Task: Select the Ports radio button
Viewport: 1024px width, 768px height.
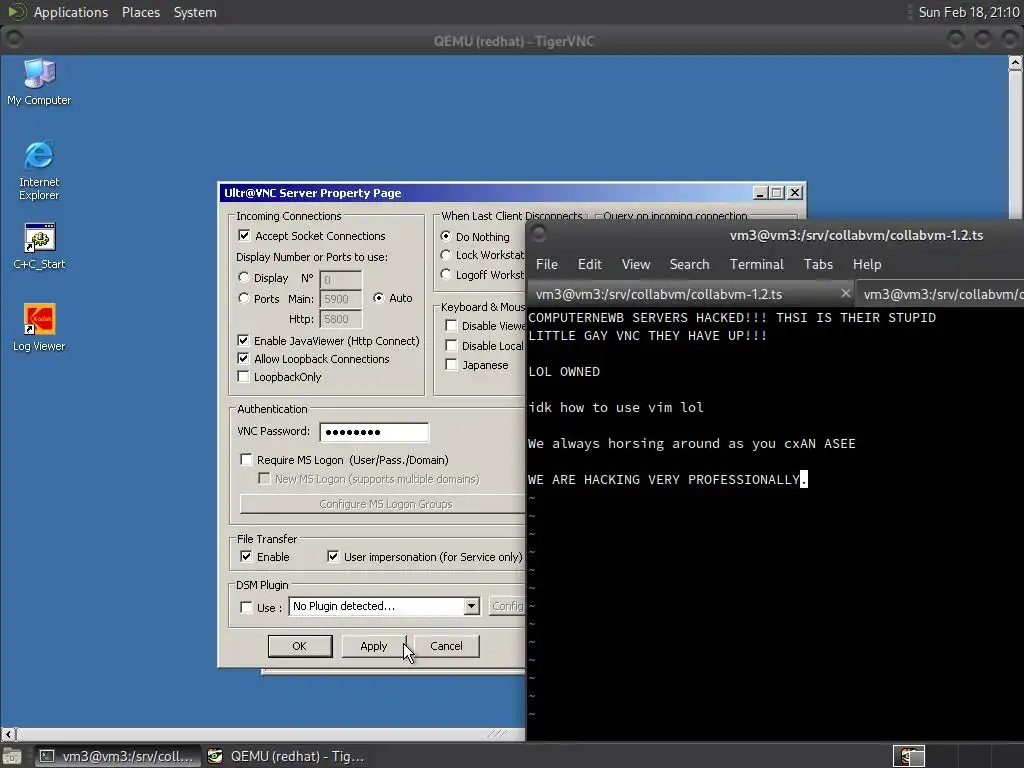Action: tap(244, 298)
